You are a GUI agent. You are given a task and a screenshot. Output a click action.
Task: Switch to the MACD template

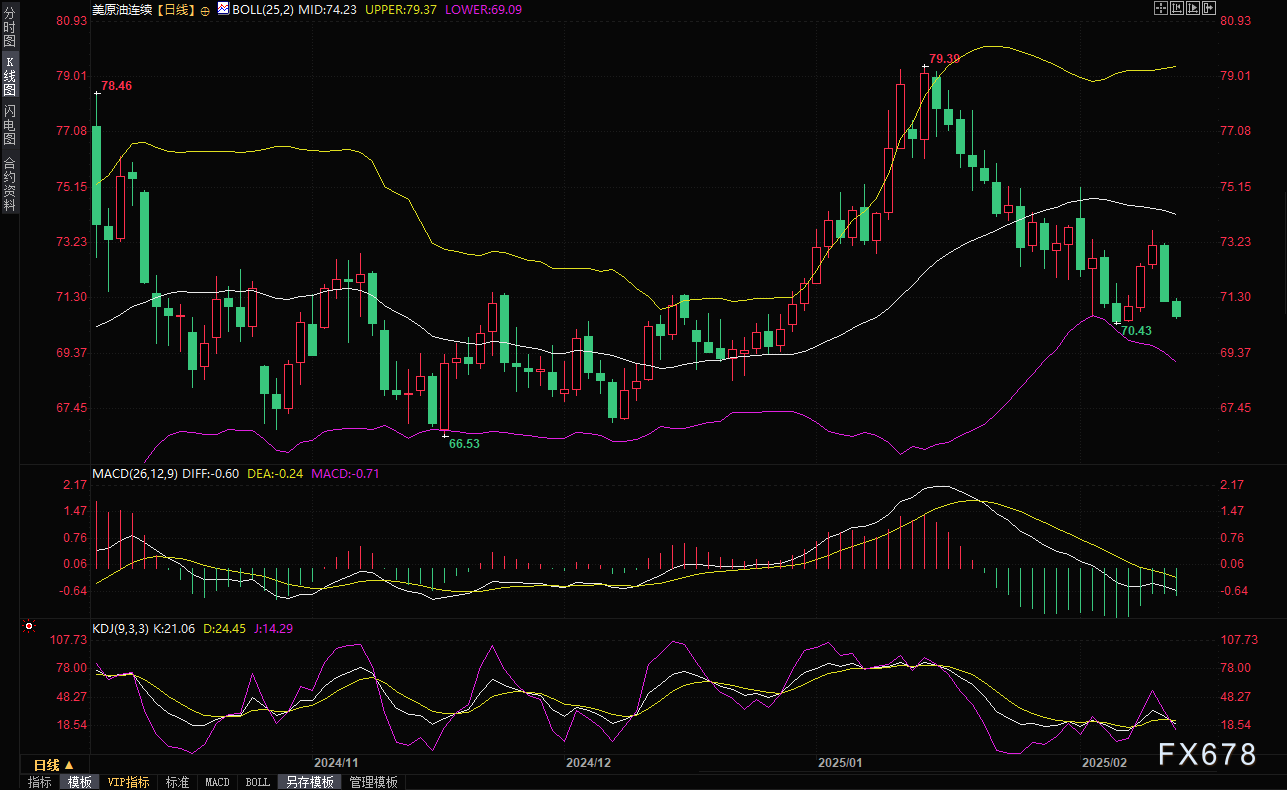217,782
